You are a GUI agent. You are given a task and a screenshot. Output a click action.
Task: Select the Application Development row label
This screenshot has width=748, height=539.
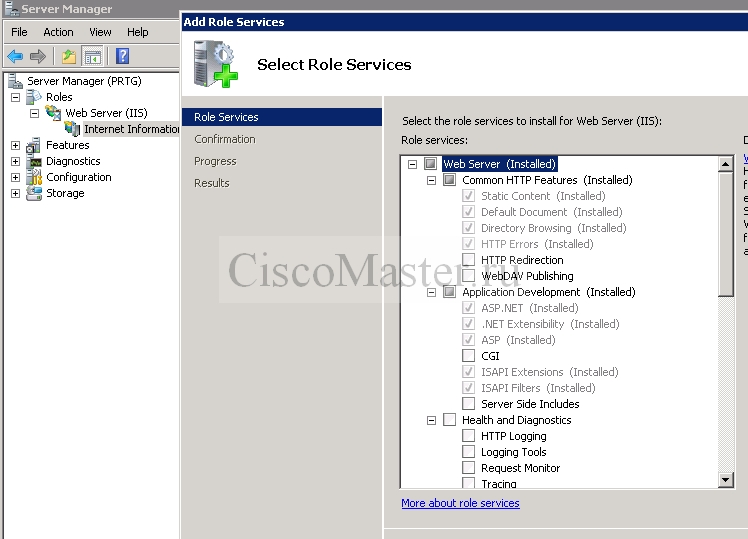click(x=549, y=291)
